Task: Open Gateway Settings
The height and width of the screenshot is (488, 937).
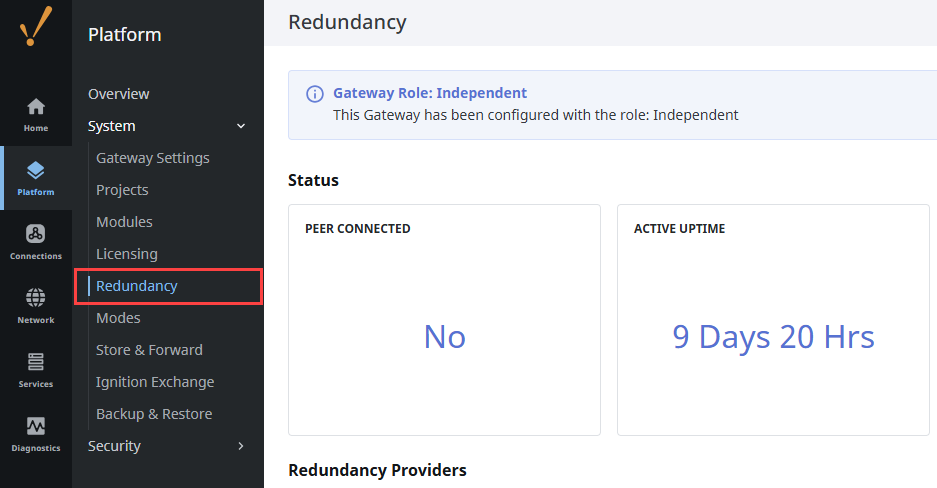Action: [x=153, y=158]
